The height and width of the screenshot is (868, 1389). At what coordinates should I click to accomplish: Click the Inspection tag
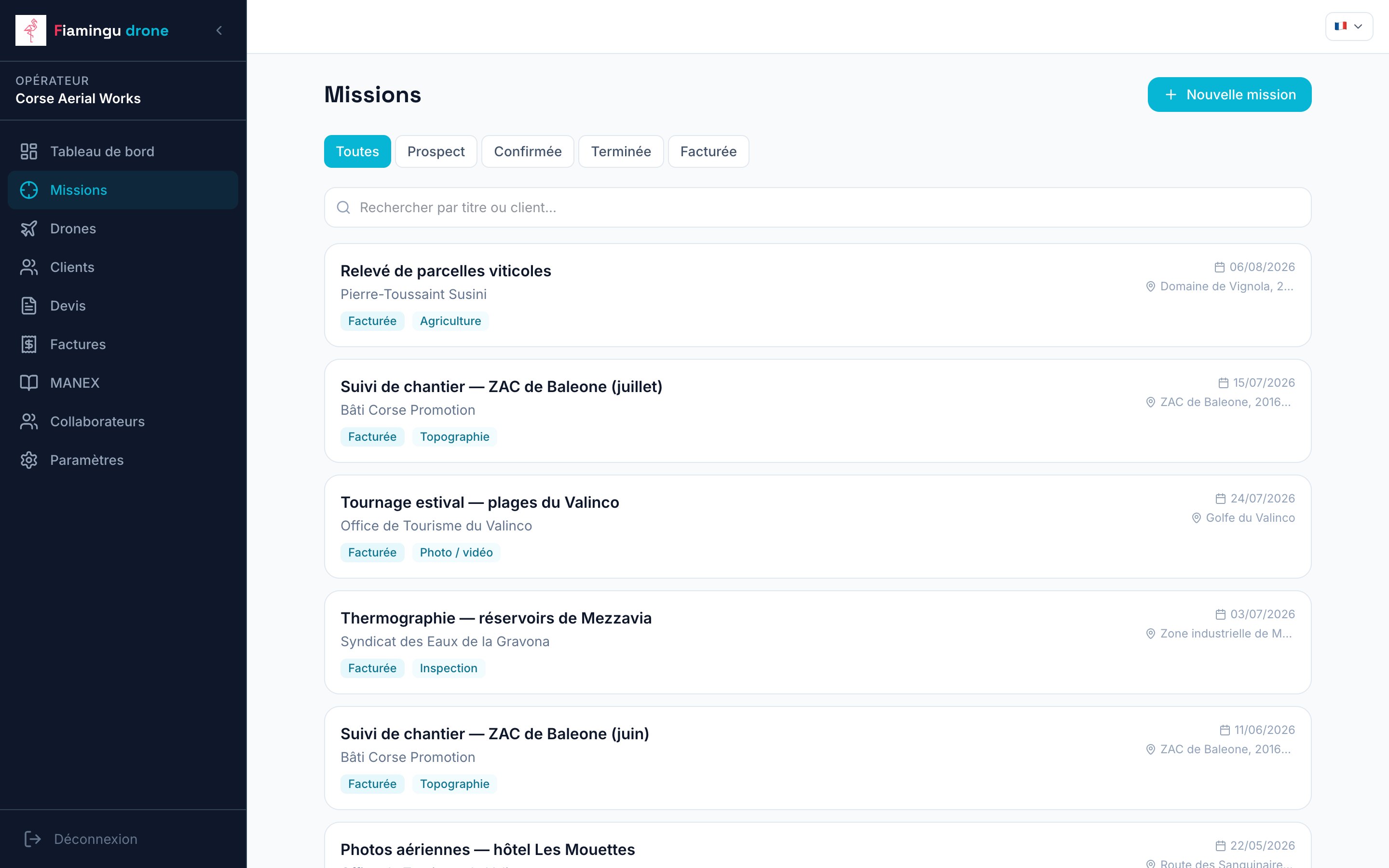point(448,668)
